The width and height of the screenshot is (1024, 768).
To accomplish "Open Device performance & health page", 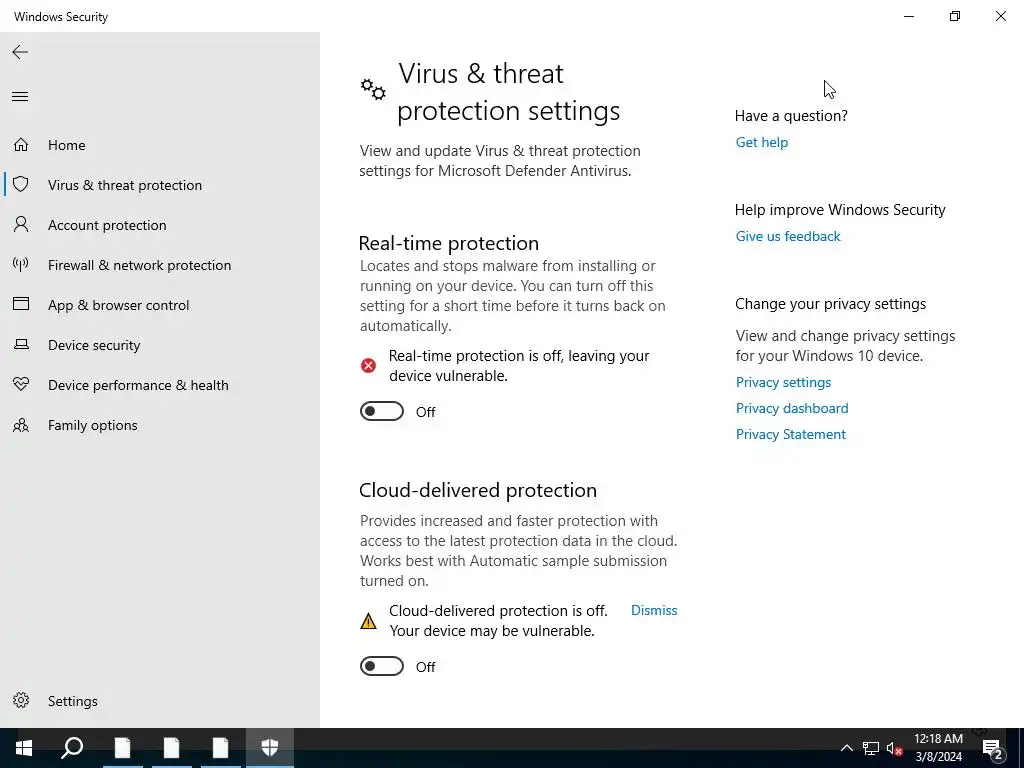I will tap(160, 385).
